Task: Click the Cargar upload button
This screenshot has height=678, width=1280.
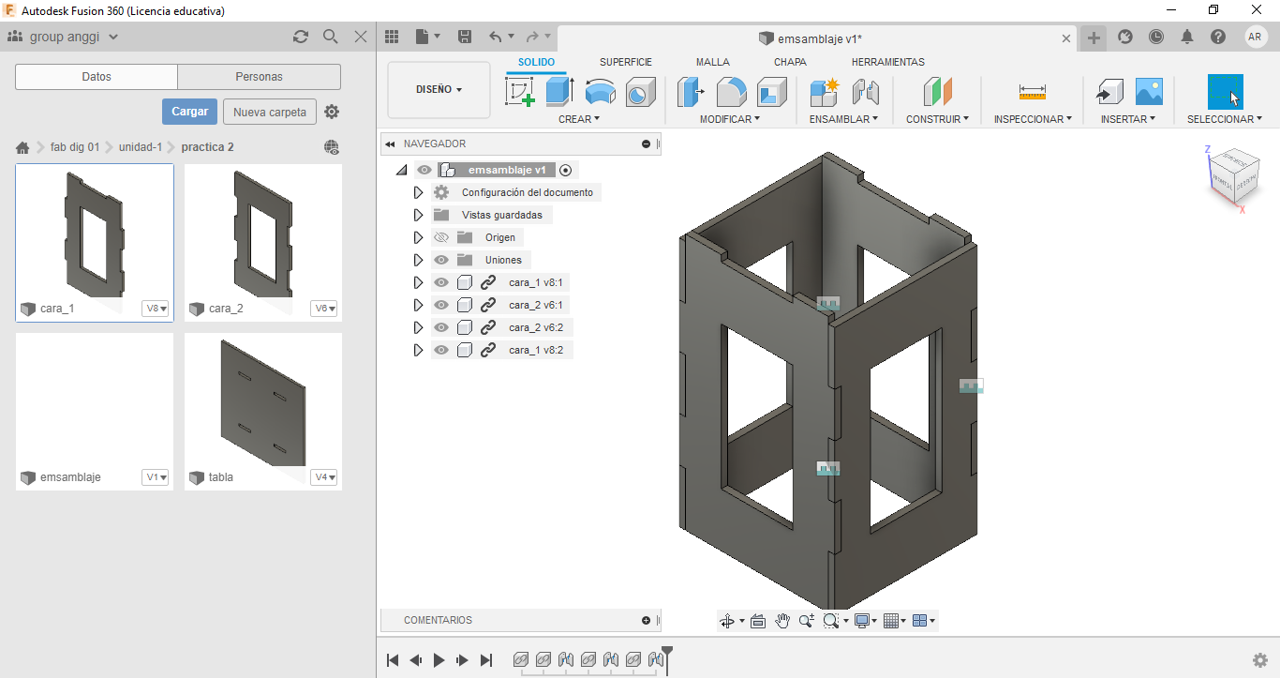Action: [189, 112]
